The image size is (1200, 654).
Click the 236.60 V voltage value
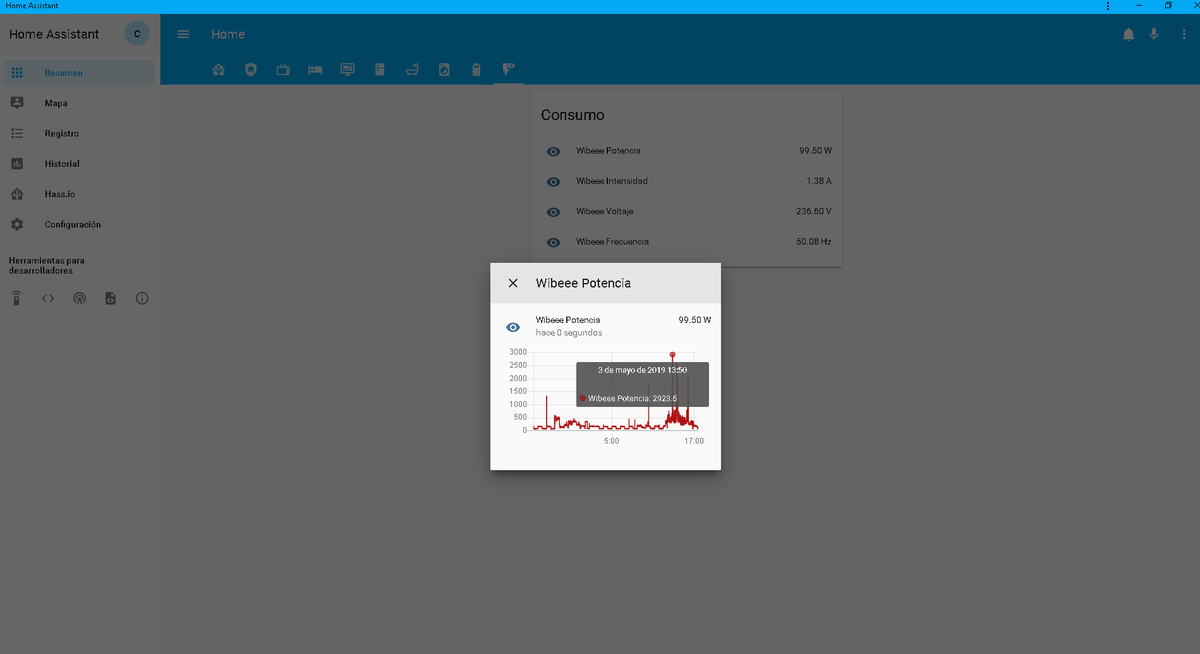[x=814, y=212]
